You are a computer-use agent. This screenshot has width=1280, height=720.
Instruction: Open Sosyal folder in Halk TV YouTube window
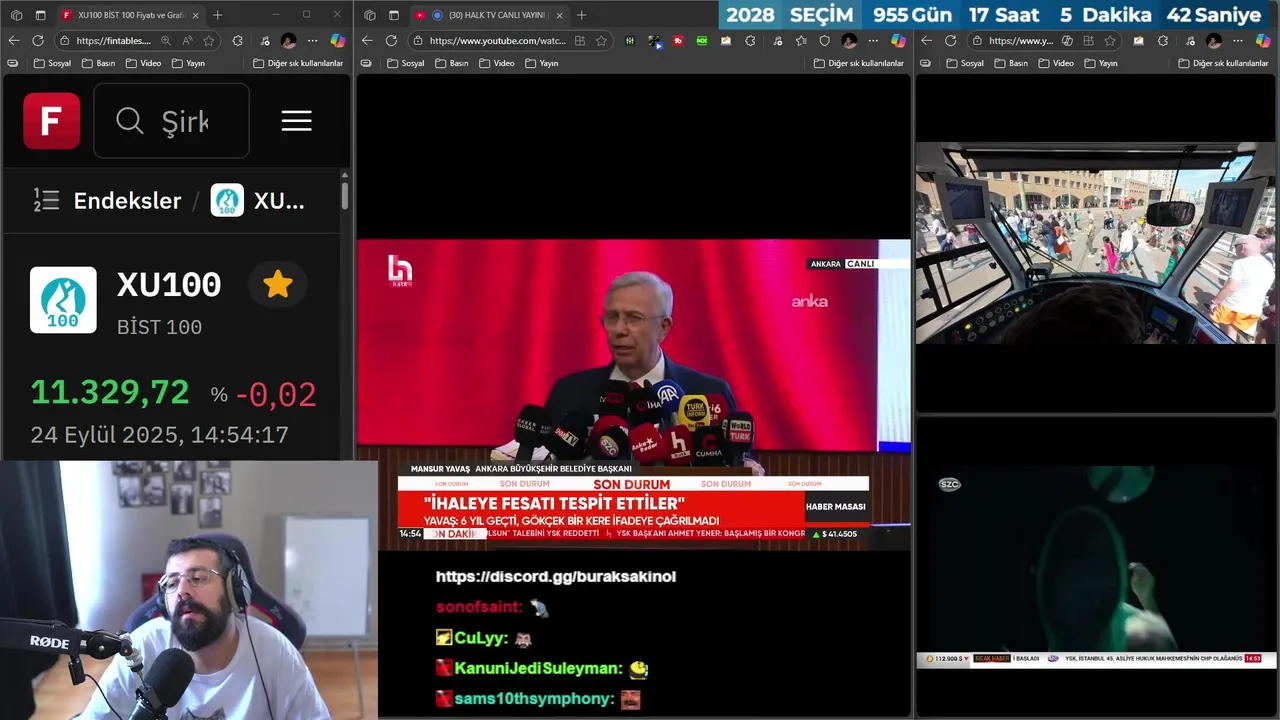tap(405, 63)
